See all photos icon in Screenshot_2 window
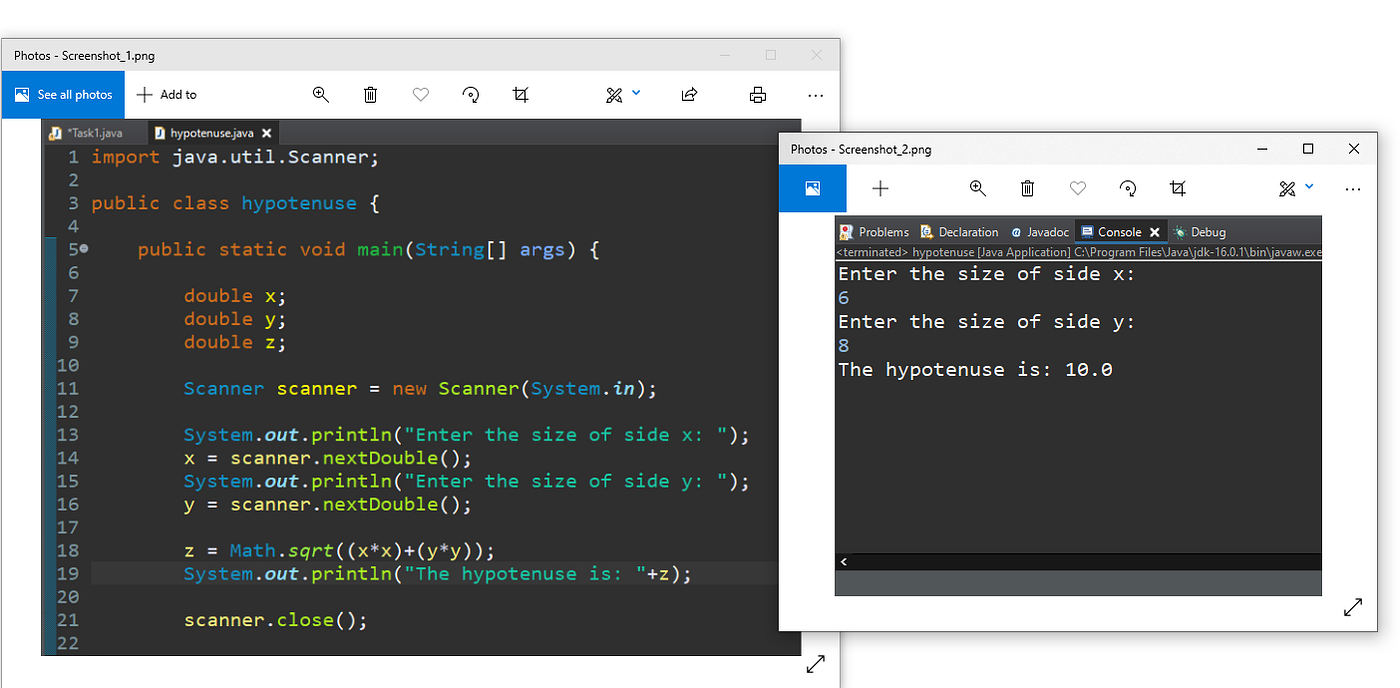The image size is (1400, 688). (812, 189)
